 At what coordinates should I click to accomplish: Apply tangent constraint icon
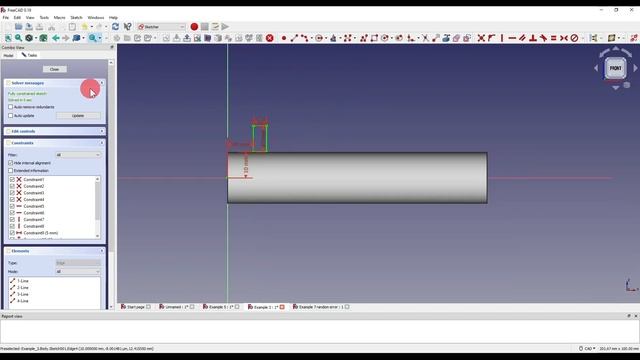tap(543, 38)
